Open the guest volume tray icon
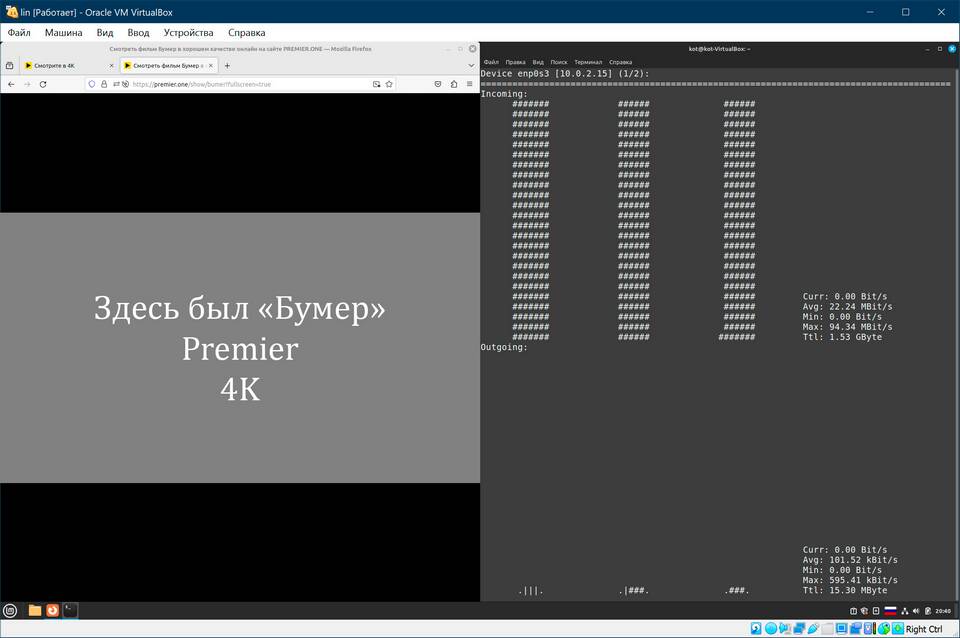 point(916,611)
